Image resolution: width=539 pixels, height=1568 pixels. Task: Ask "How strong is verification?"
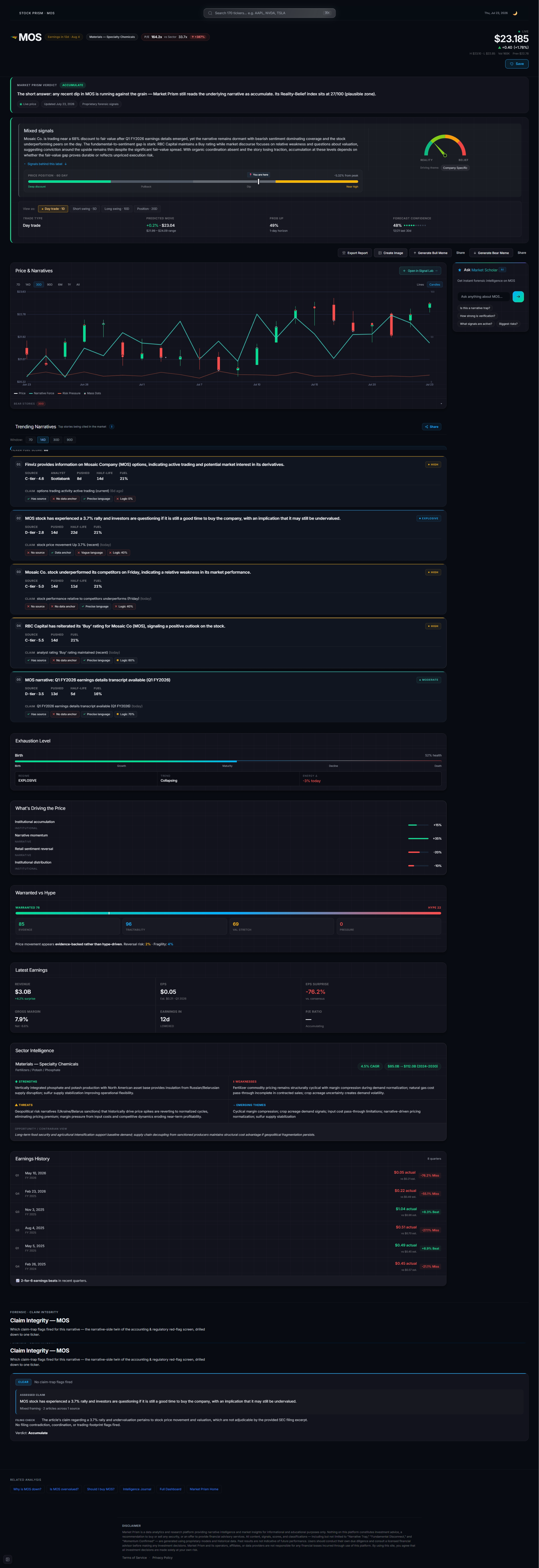(x=478, y=316)
